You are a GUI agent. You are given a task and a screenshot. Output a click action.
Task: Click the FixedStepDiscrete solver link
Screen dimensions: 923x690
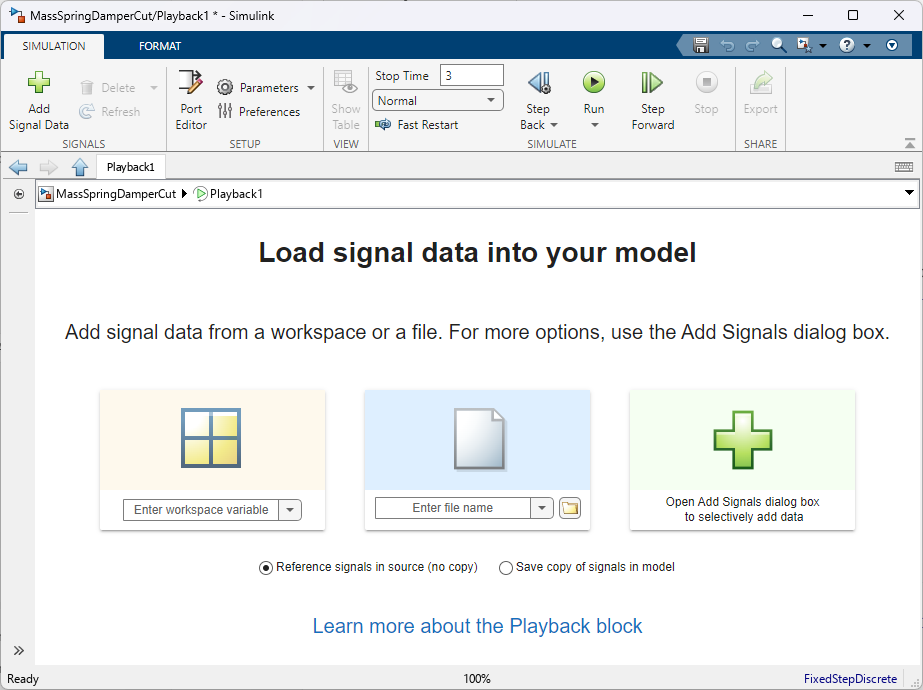pyautogui.click(x=850, y=679)
